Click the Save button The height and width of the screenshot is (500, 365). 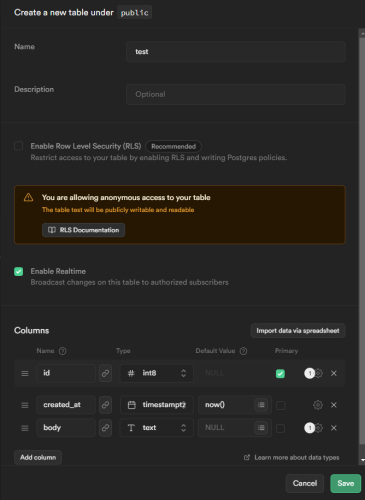[346, 483]
